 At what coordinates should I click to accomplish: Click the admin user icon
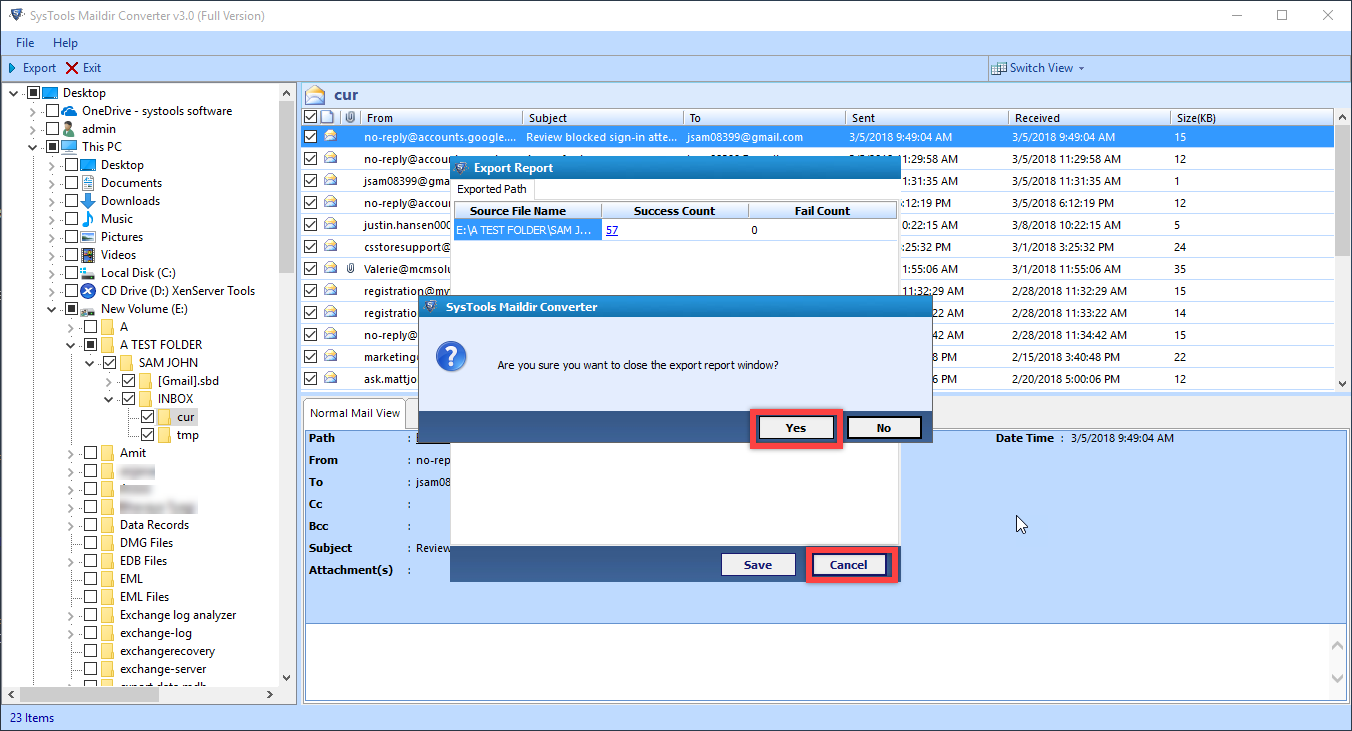coord(69,129)
